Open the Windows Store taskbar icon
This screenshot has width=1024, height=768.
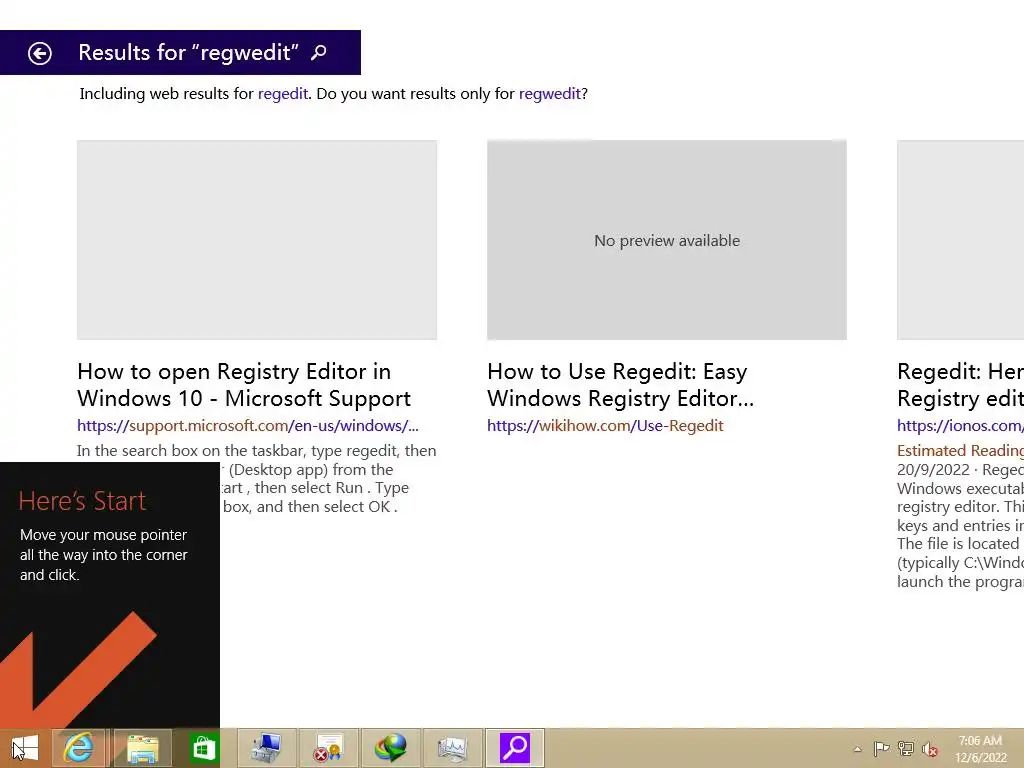click(203, 748)
